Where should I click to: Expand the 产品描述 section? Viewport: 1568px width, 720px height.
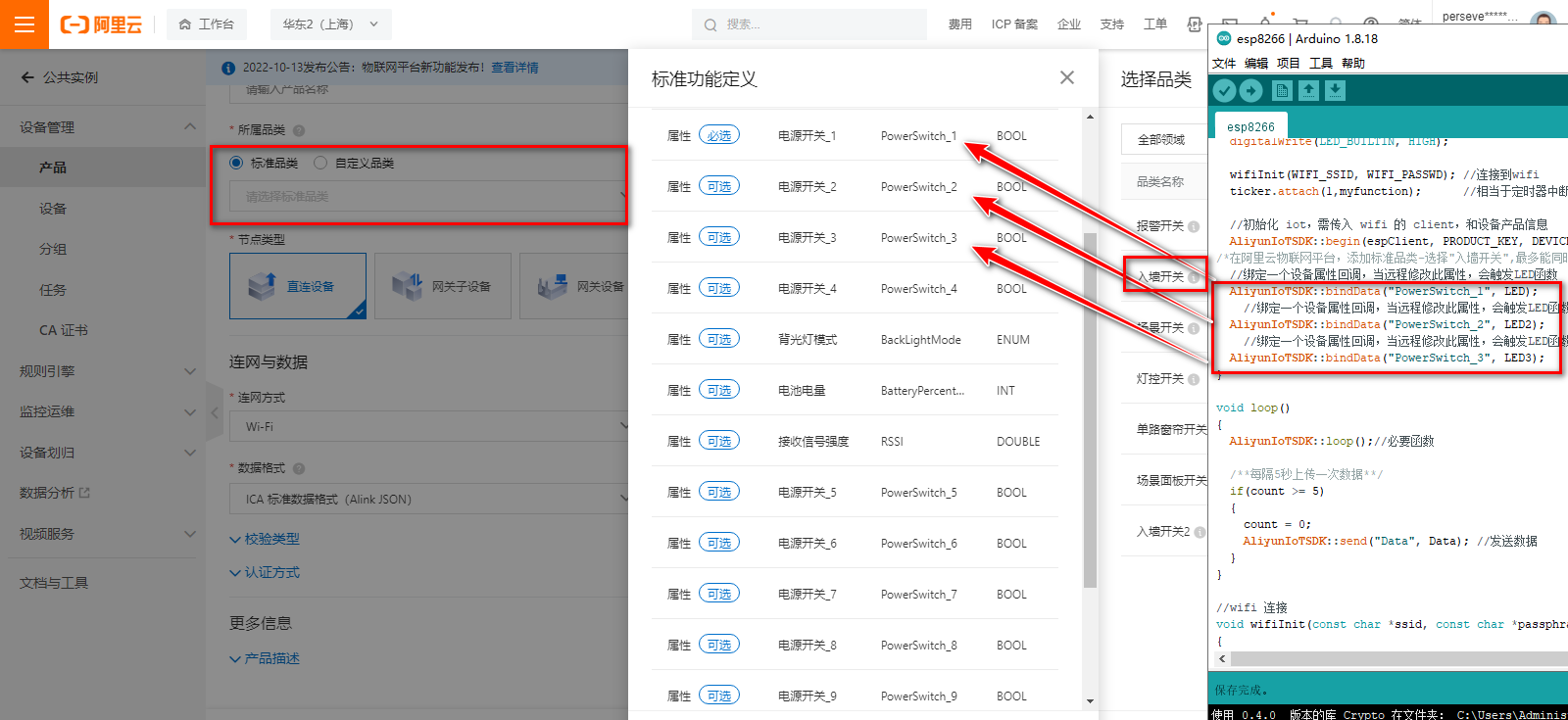click(265, 658)
